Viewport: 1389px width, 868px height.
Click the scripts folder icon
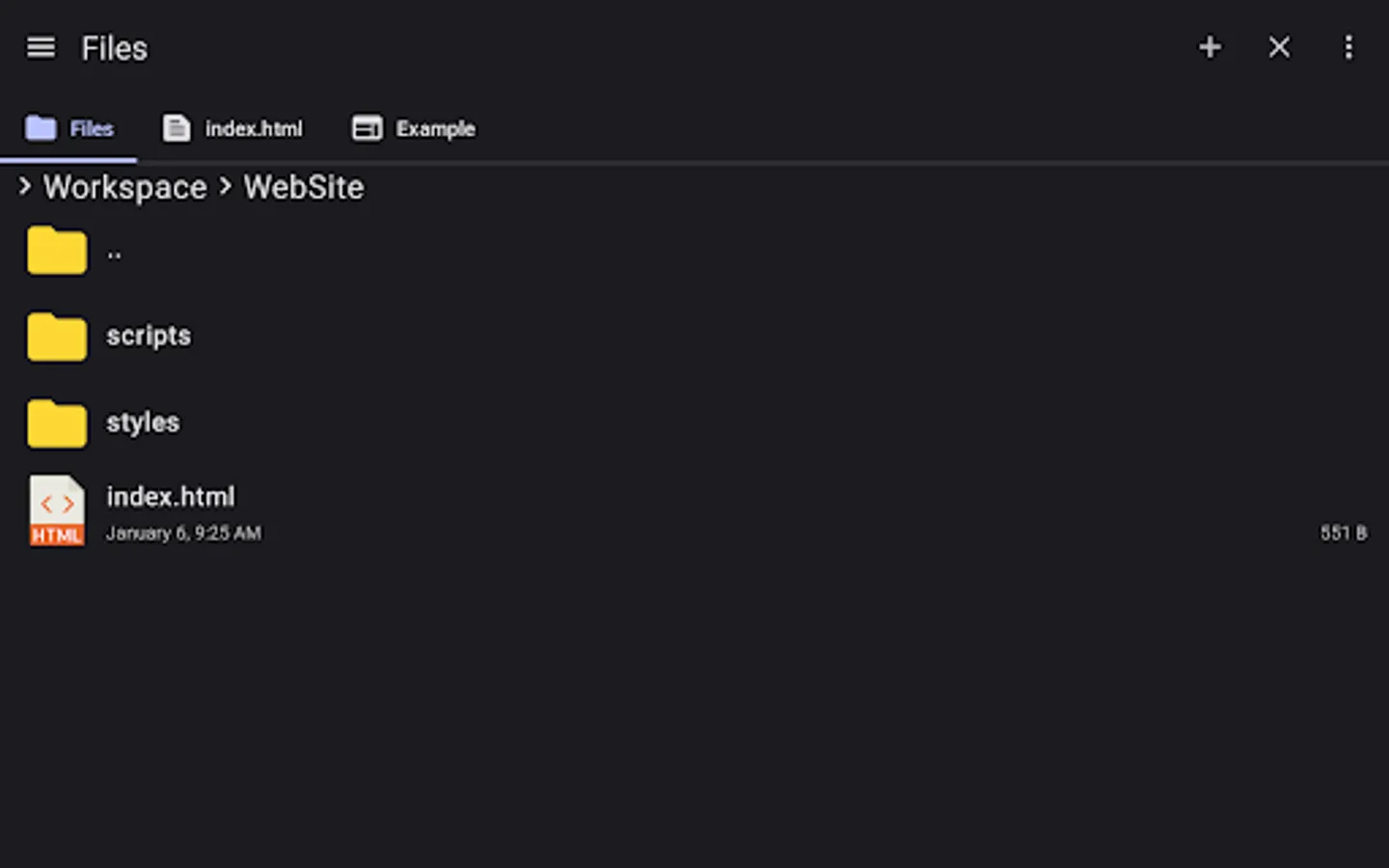point(57,337)
